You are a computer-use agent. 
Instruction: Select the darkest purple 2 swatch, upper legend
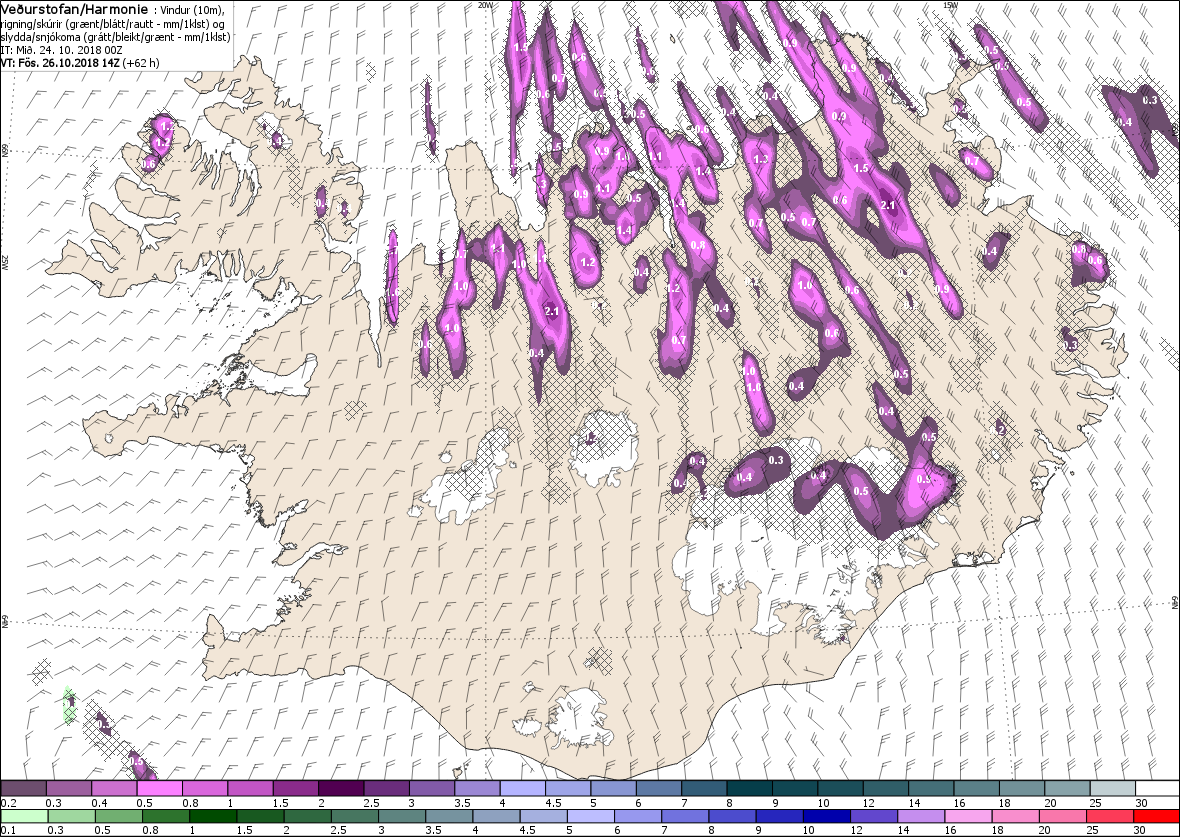pos(341,788)
